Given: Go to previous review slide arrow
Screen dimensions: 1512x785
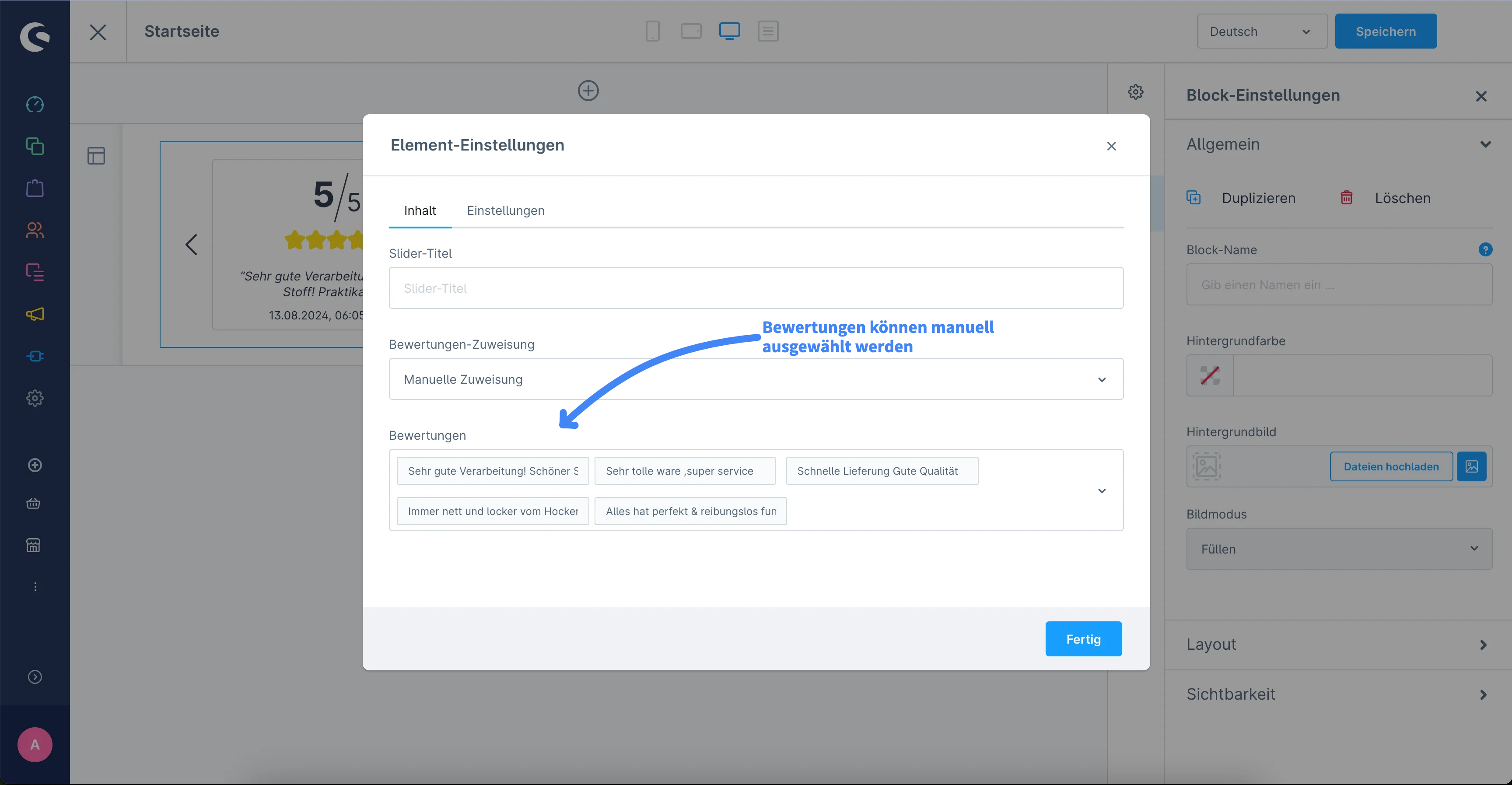Looking at the screenshot, I should 191,244.
